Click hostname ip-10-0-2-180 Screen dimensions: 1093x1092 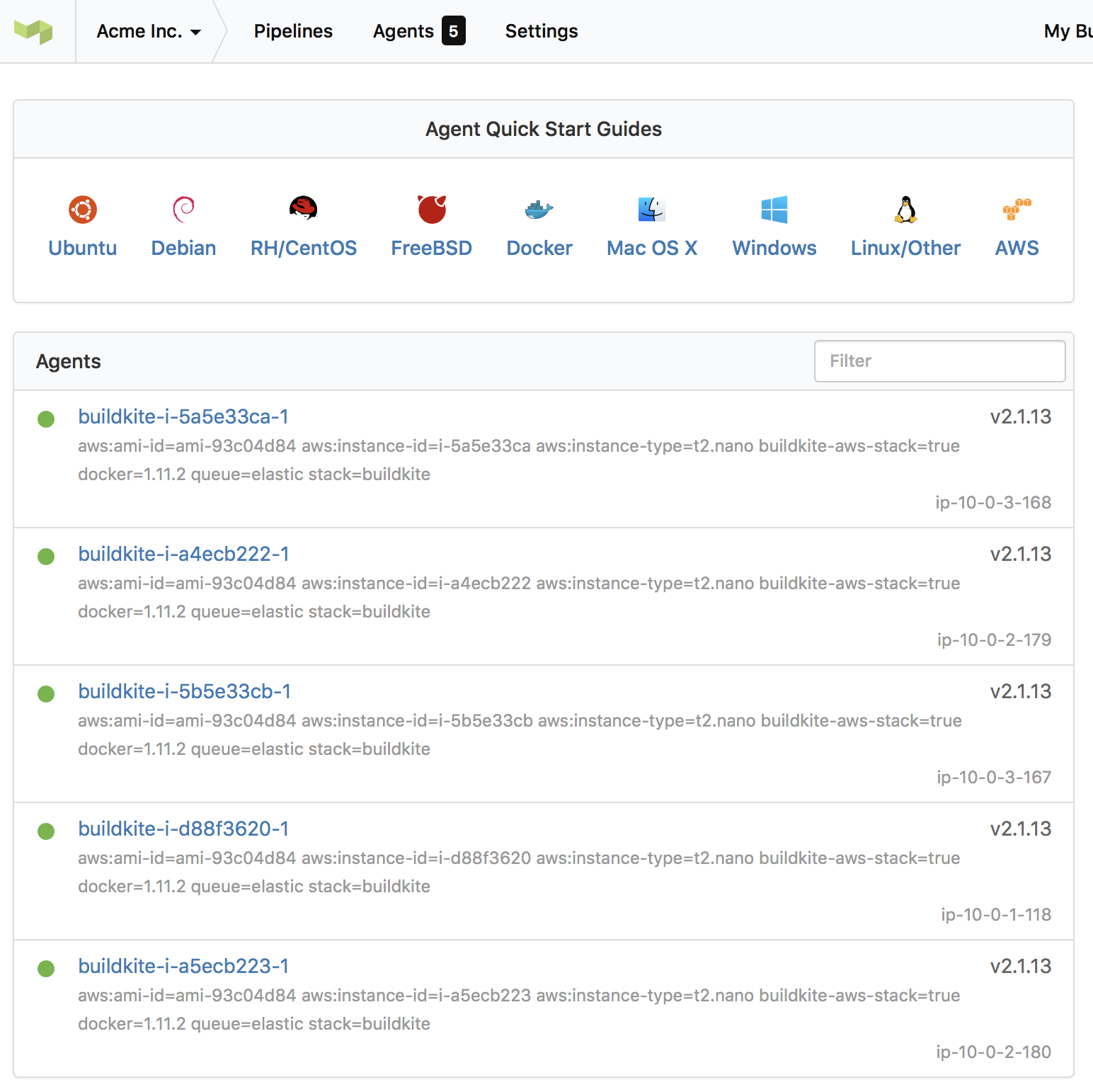[994, 1052]
